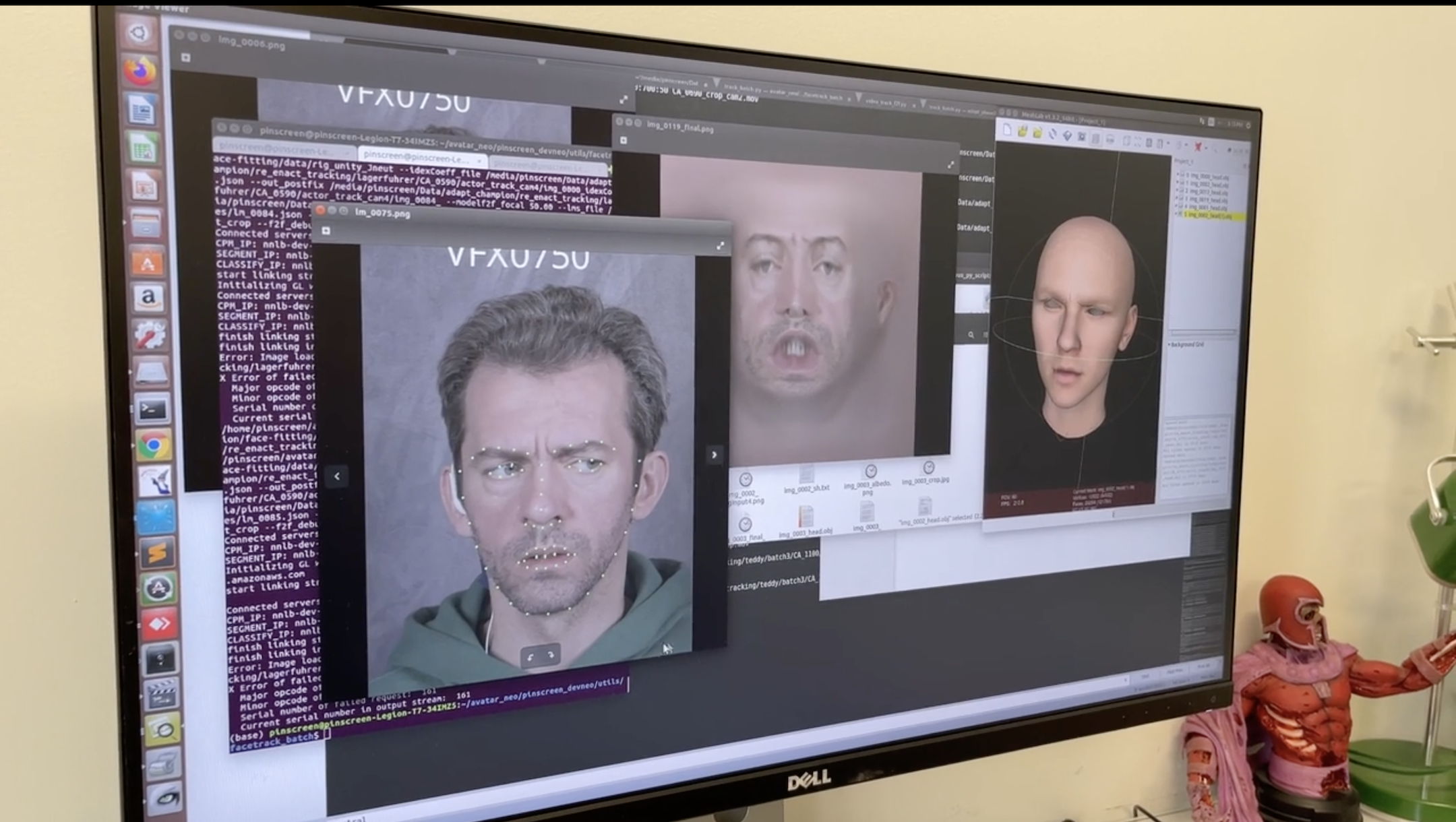Viewport: 1456px width, 822px height.
Task: Toggle visibility of layer 0 img_0000_head.obj
Action: click(1181, 175)
